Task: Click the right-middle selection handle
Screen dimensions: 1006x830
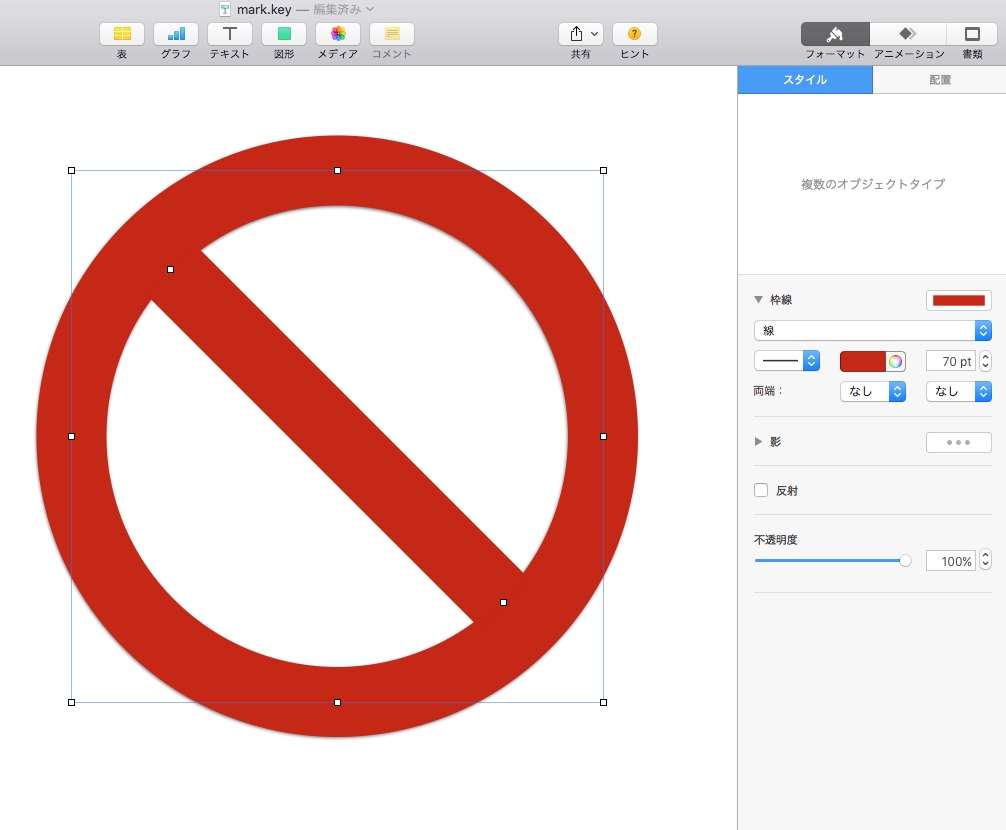Action: [603, 436]
